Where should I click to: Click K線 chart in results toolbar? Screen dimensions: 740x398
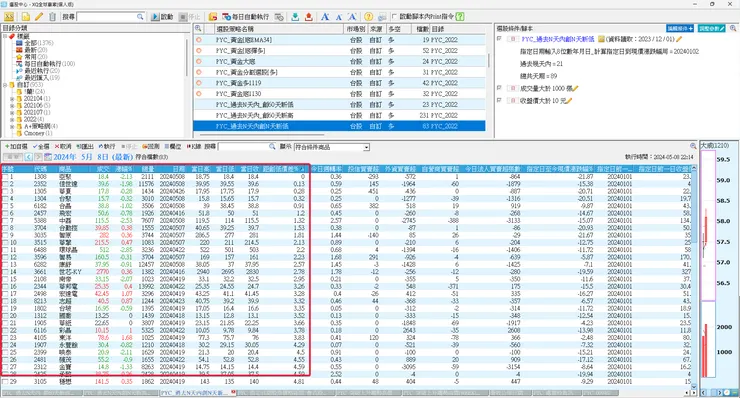pos(194,147)
